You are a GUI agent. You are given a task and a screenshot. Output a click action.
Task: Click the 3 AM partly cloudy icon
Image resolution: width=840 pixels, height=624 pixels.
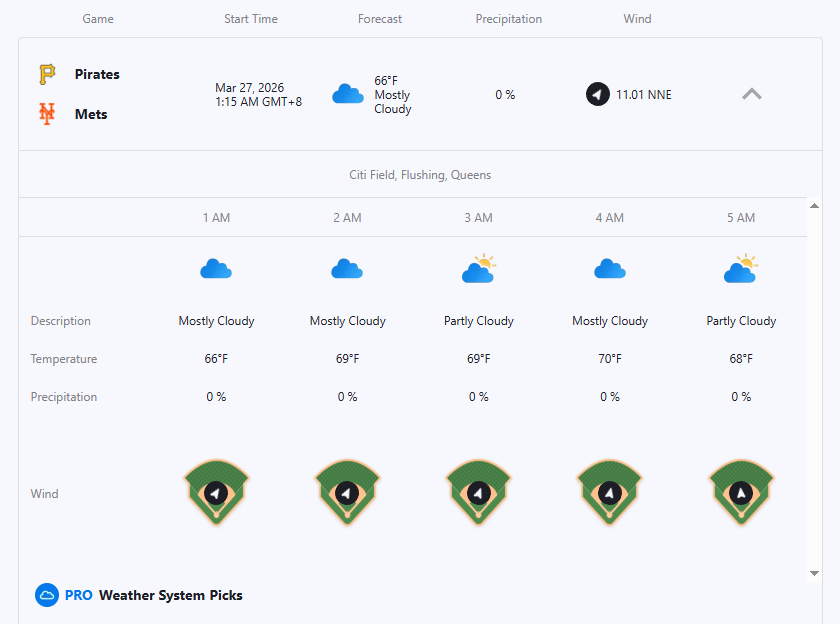point(478,268)
